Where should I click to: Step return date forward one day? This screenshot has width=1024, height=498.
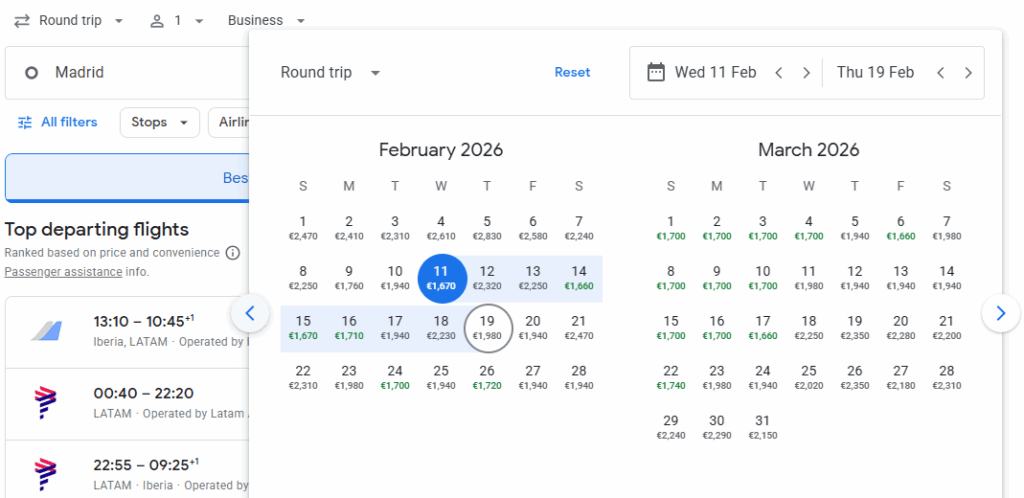[967, 73]
